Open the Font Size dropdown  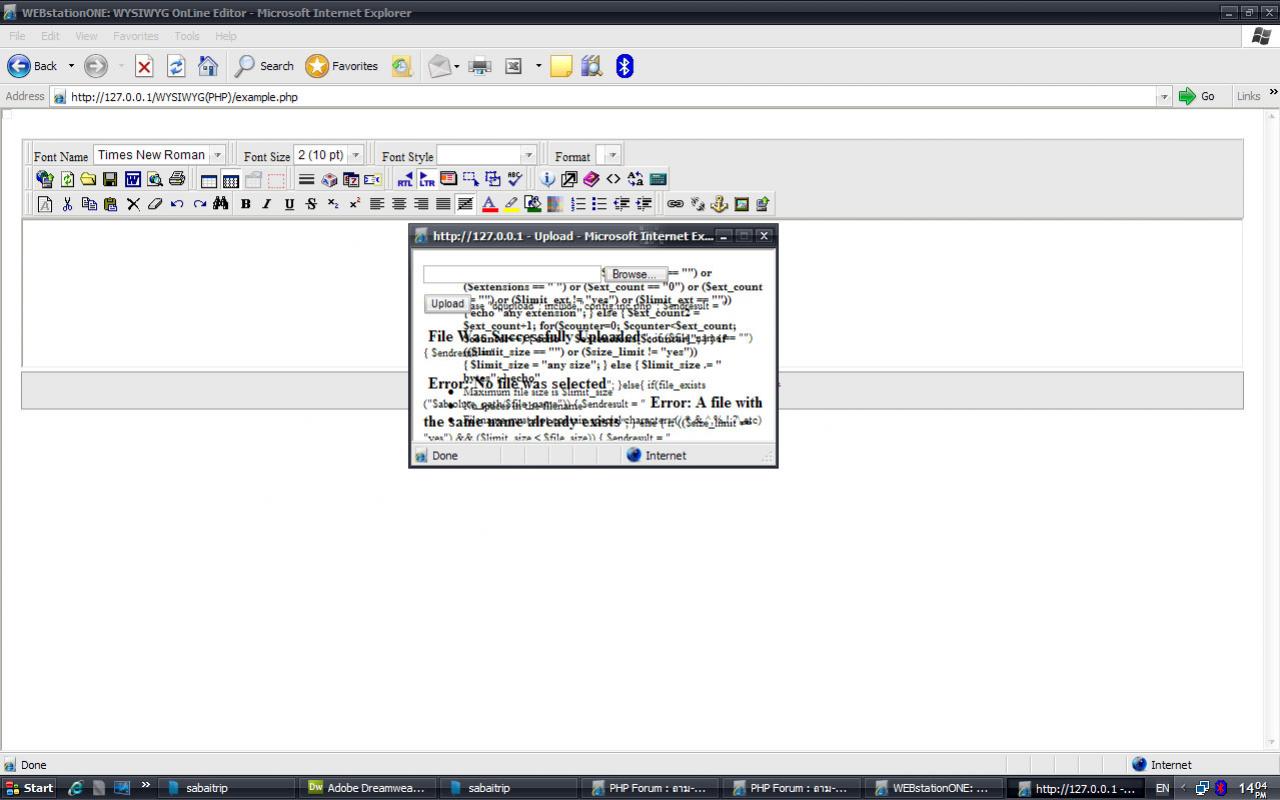(x=355, y=155)
